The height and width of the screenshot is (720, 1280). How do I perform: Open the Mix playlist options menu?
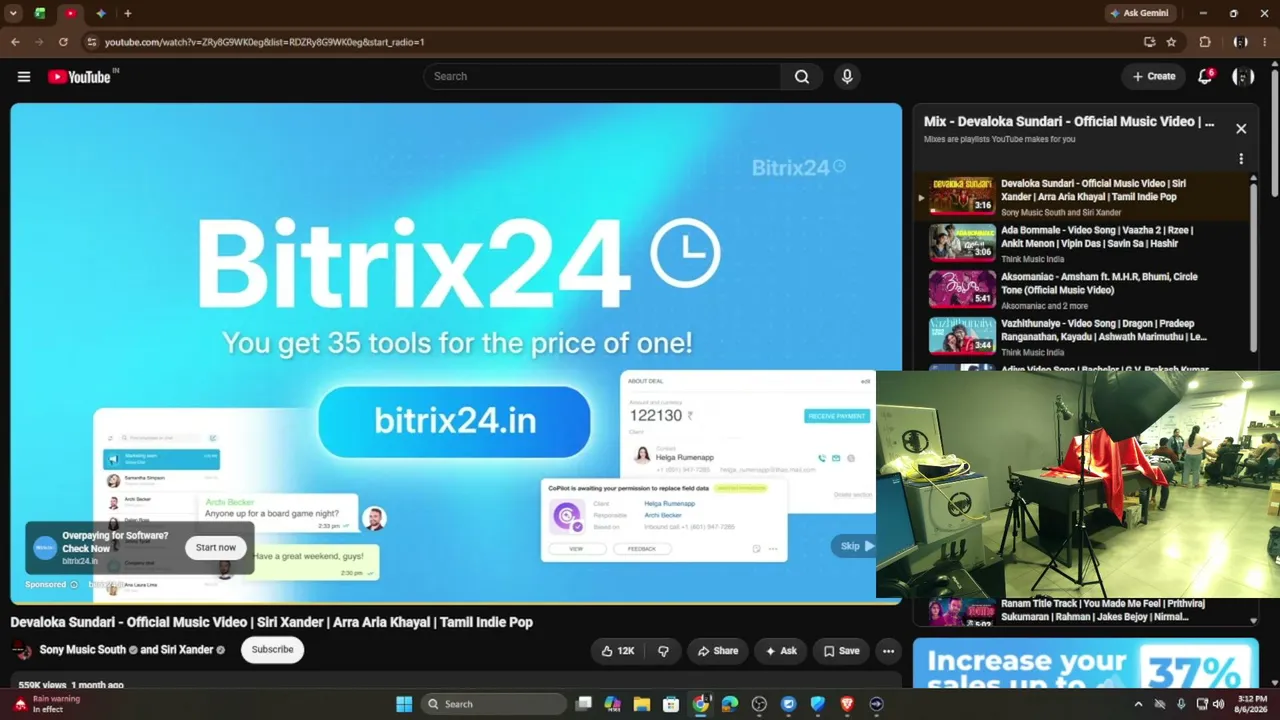click(x=1241, y=159)
